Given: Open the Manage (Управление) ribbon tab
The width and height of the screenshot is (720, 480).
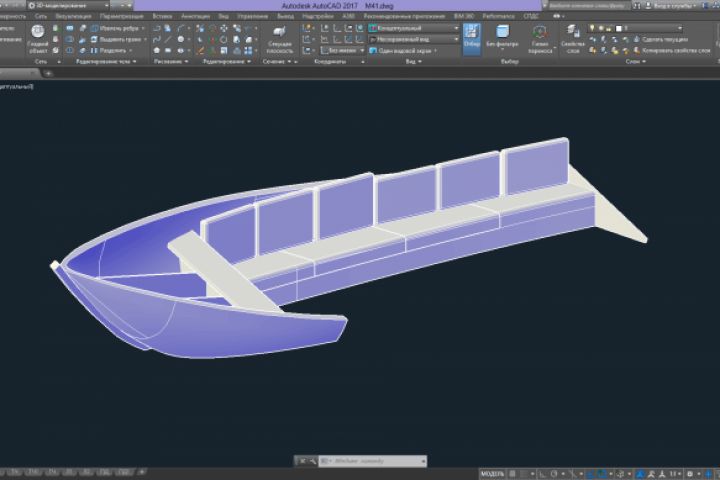Looking at the screenshot, I should 253,16.
